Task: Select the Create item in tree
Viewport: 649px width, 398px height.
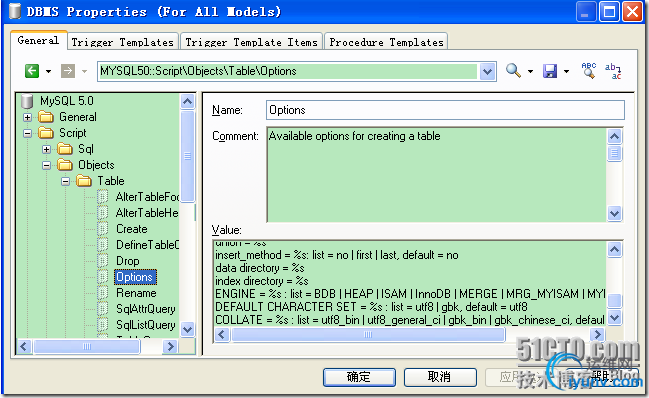Action: [x=132, y=229]
